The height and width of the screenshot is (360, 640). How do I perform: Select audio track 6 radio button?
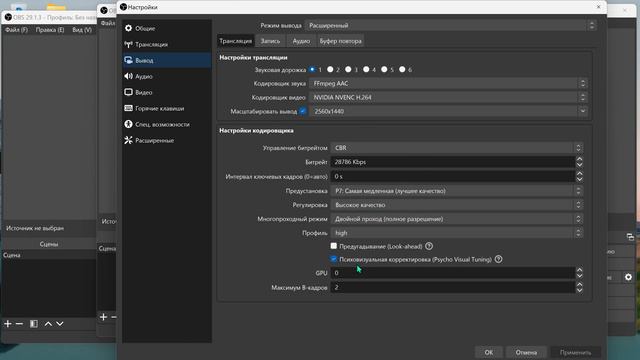[x=402, y=69]
